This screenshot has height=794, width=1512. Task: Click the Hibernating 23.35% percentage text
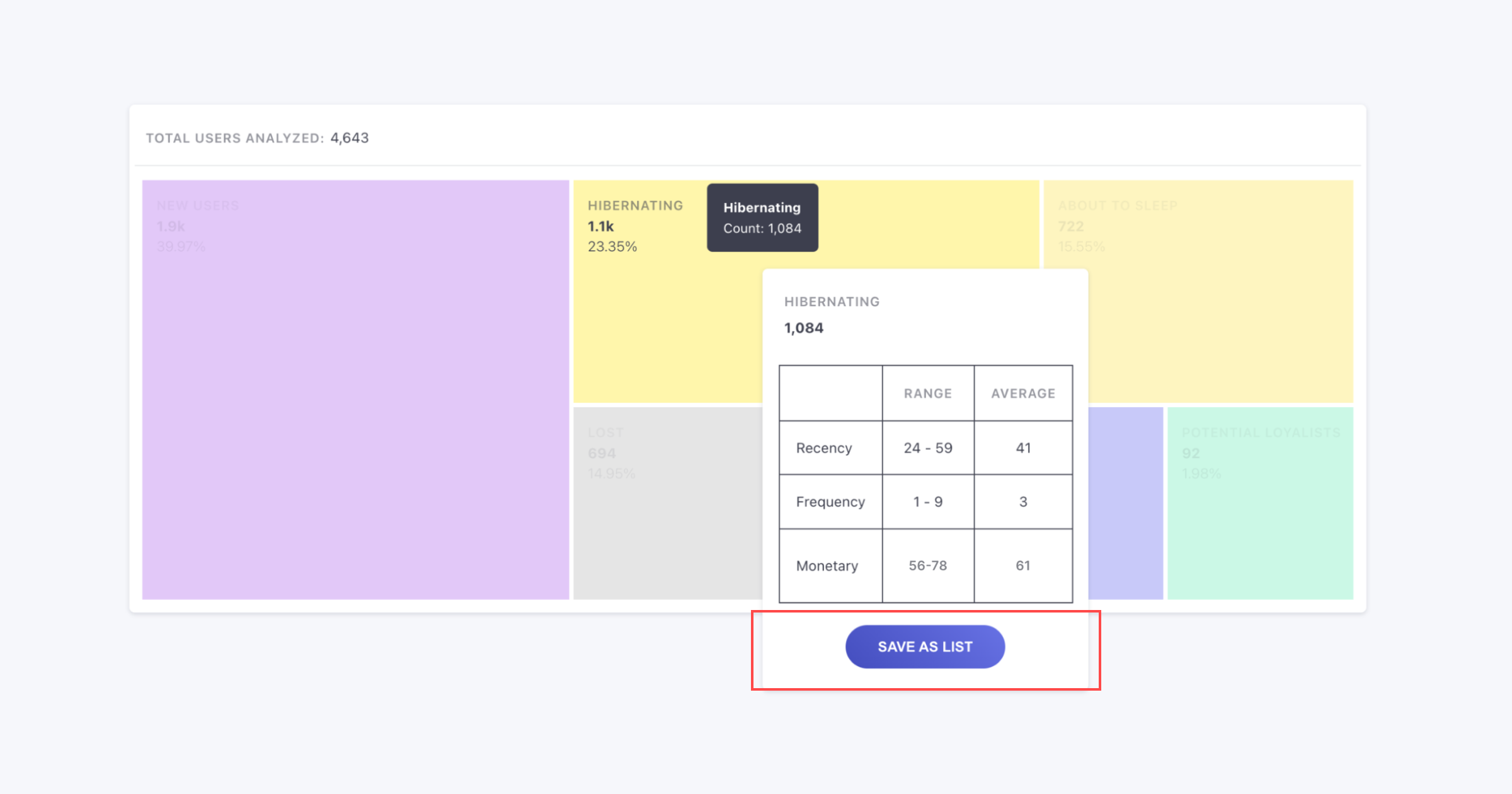tap(612, 246)
